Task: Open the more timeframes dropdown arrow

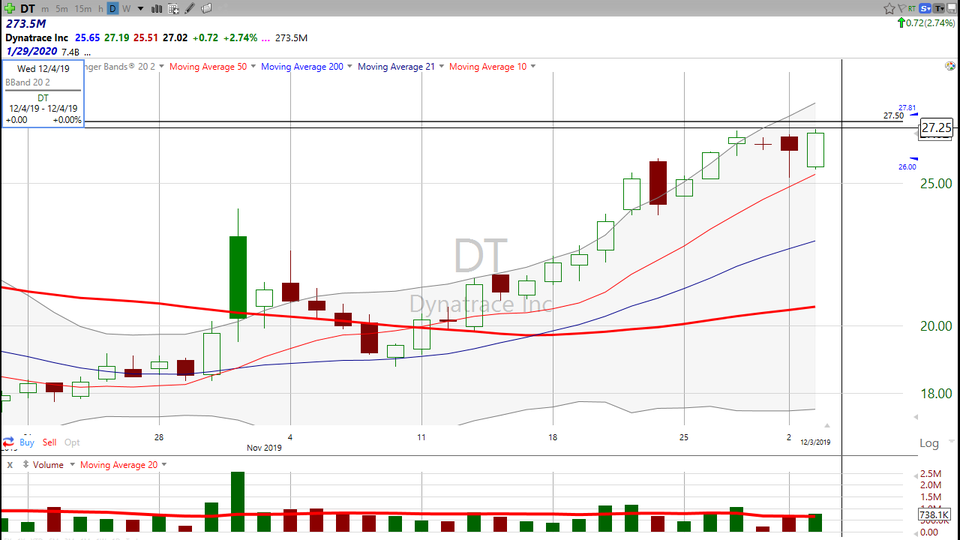Action: point(140,9)
